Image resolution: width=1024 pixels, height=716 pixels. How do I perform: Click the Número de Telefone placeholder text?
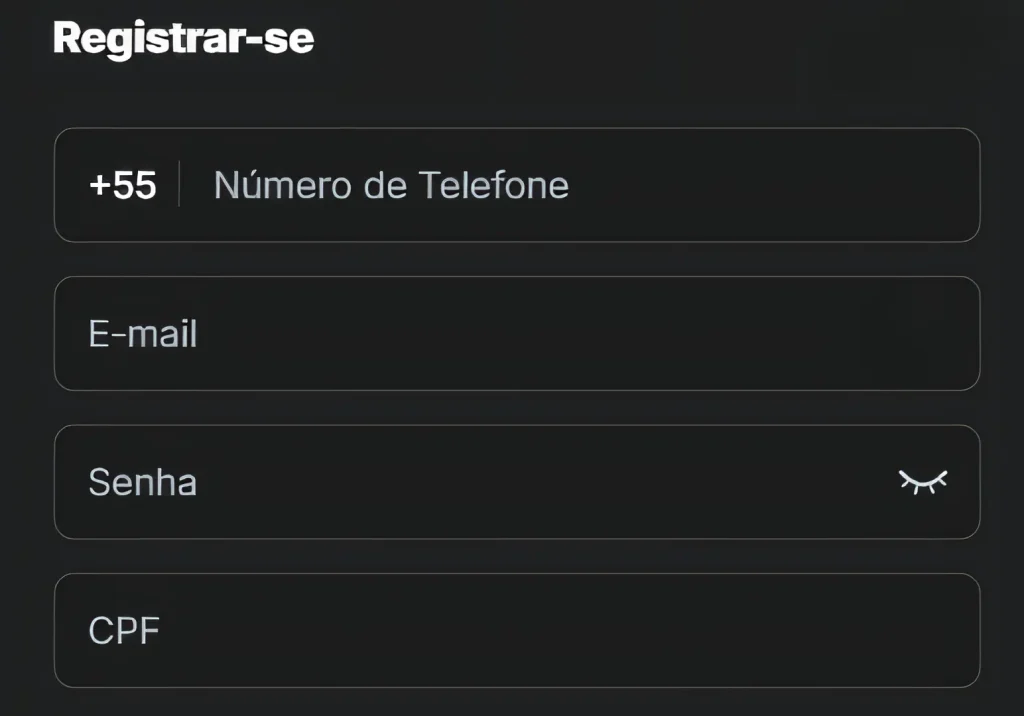(x=391, y=185)
